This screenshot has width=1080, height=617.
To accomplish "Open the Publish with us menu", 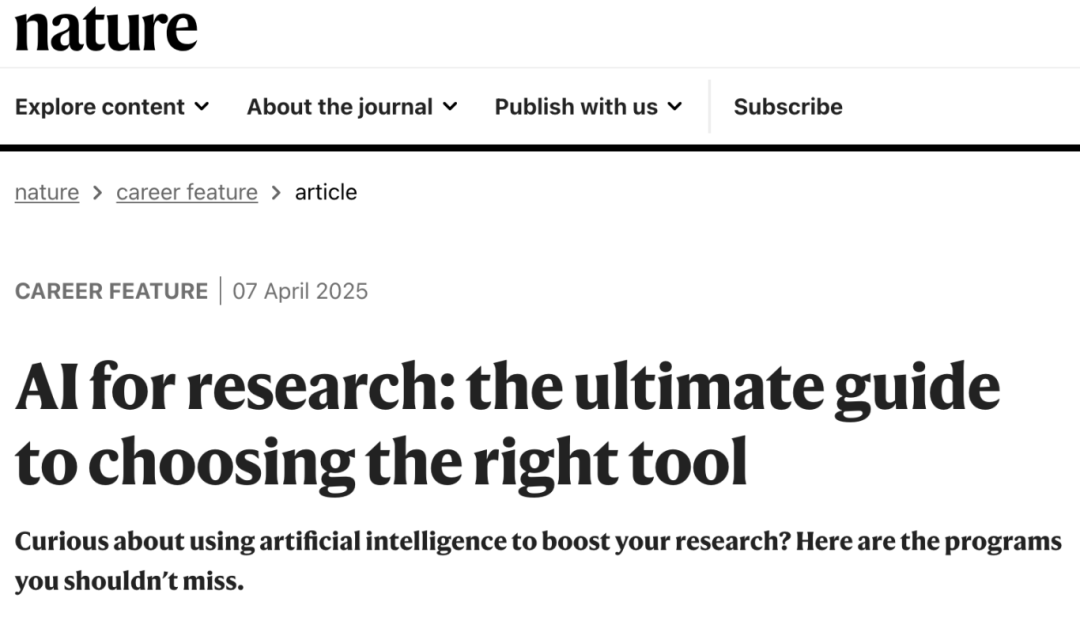I will tap(577, 106).
